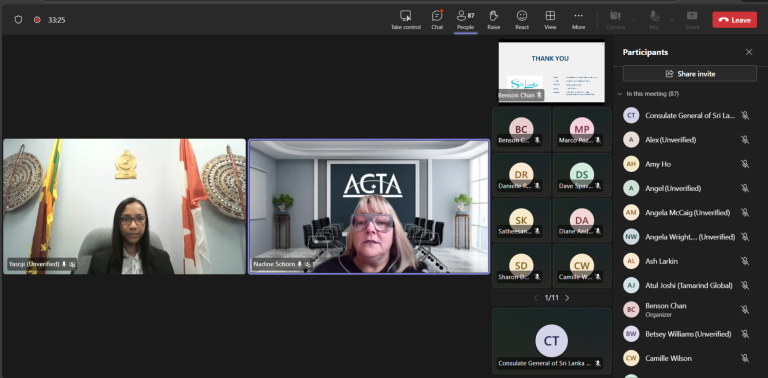Click the AJ avatar for Atul Joshi
This screenshot has width=768, height=378.
pyautogui.click(x=631, y=285)
